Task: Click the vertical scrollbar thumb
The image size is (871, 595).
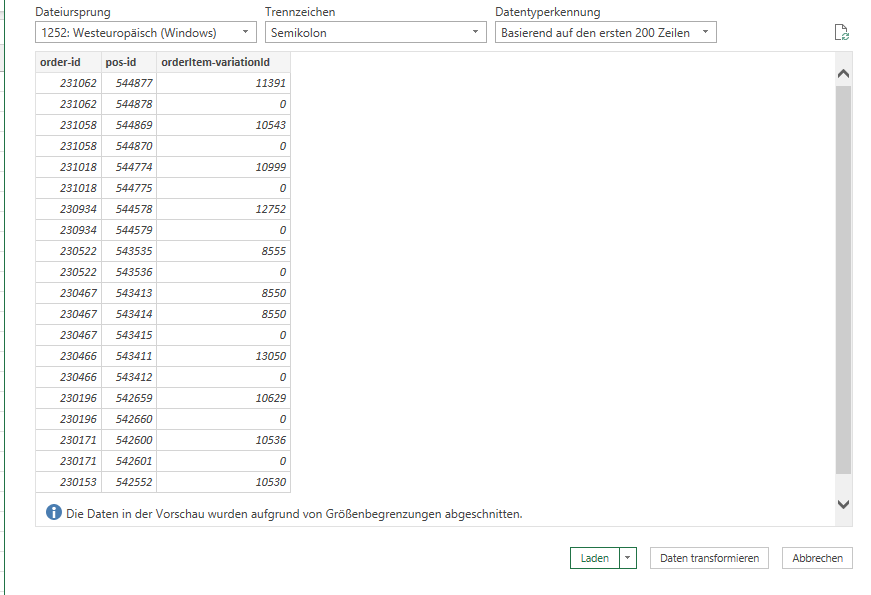Action: 843,280
